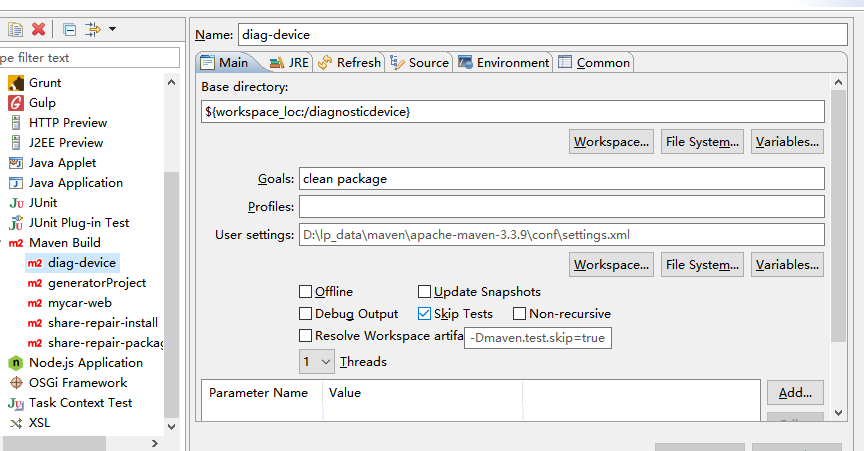Click the User settings path field
The image size is (864, 451).
pos(561,234)
